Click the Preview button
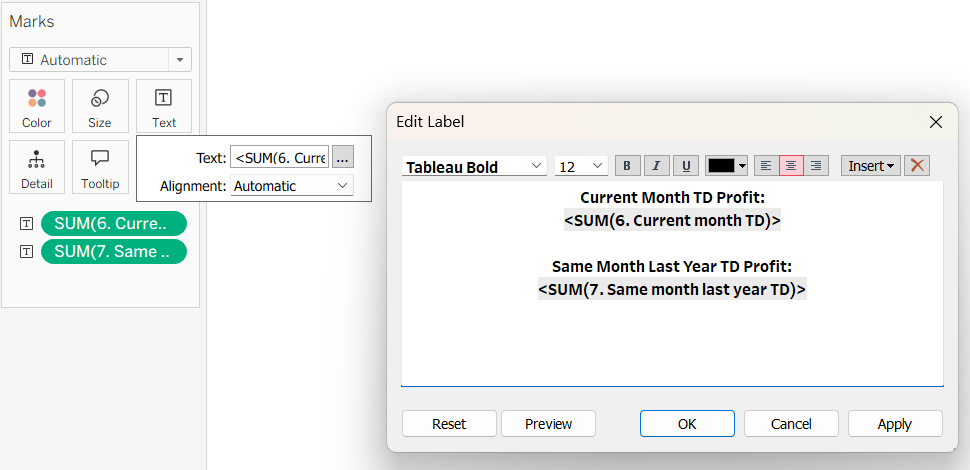 [x=548, y=424]
